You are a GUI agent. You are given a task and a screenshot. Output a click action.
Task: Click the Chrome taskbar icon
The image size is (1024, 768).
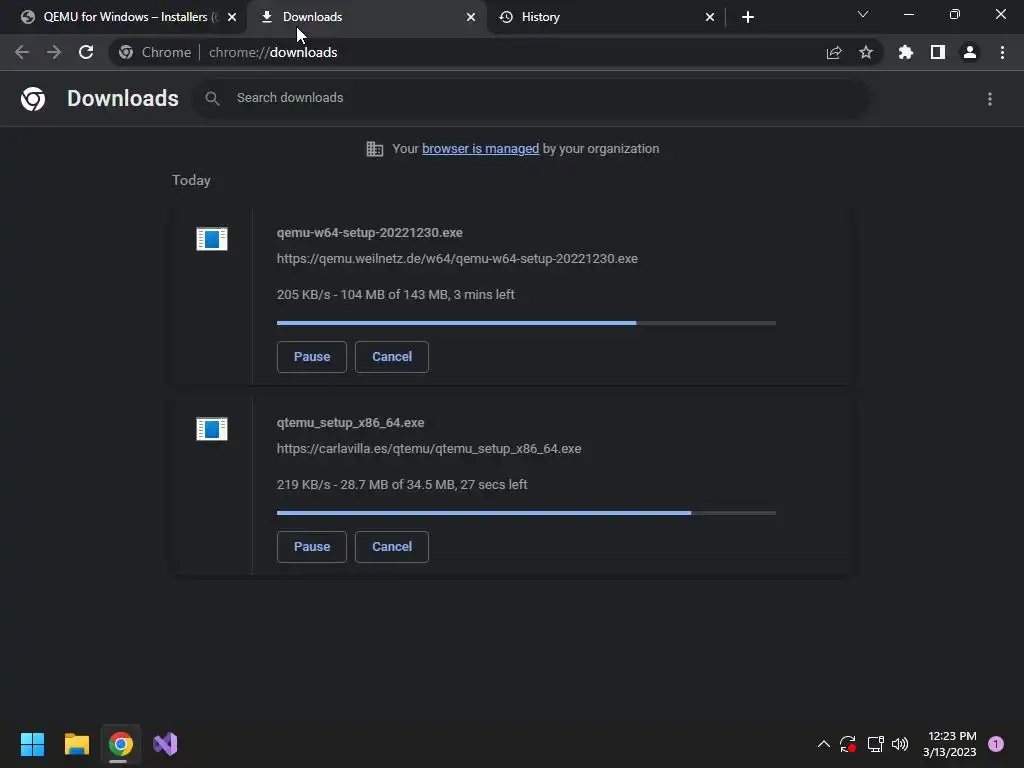point(121,744)
